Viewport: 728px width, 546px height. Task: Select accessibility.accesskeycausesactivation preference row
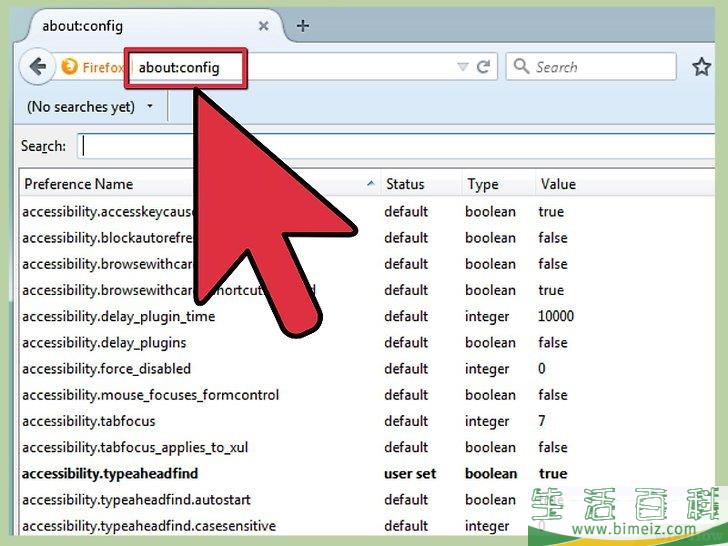pos(367,212)
